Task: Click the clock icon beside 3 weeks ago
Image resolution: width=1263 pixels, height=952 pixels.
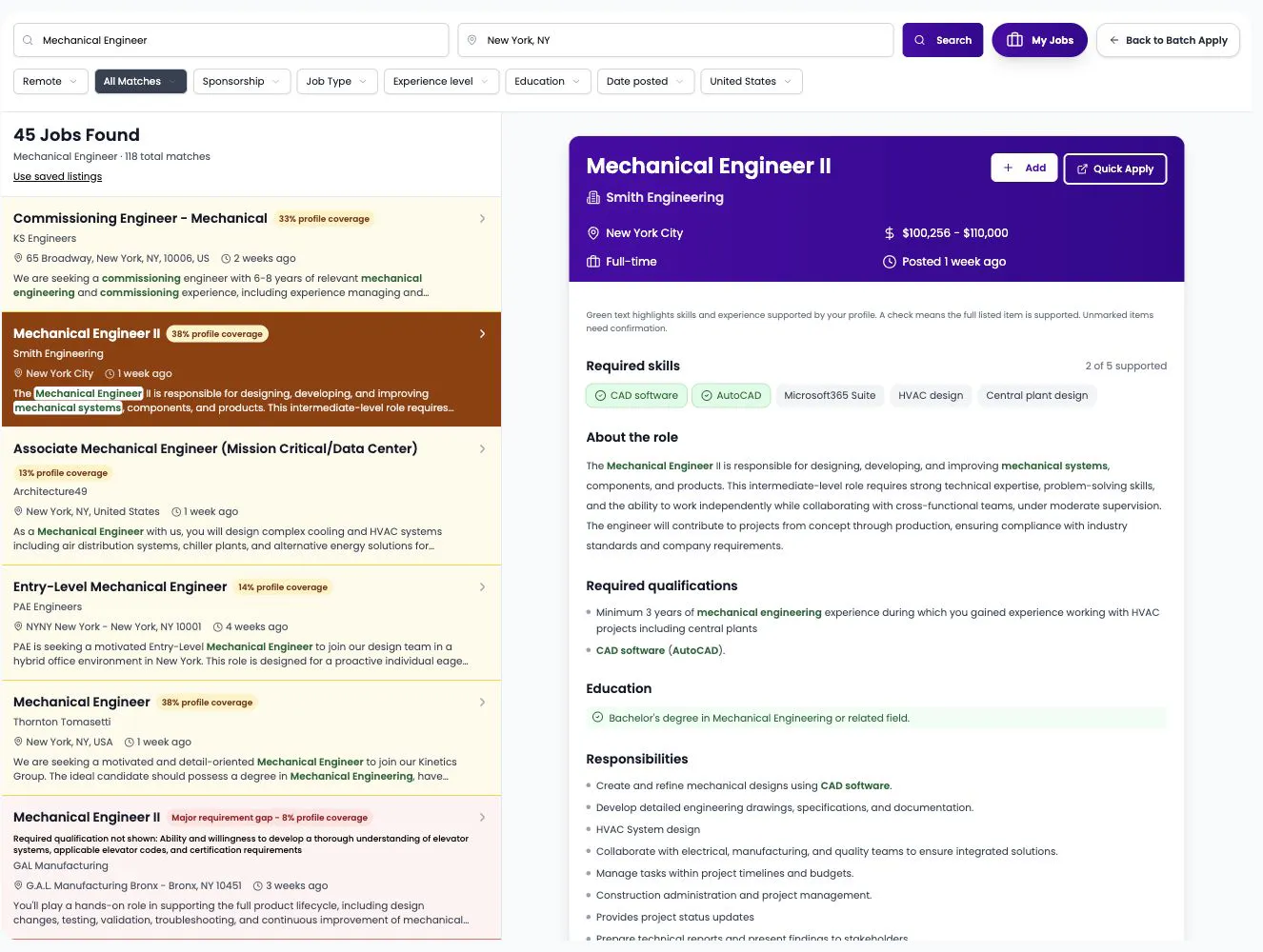Action: pyautogui.click(x=258, y=885)
